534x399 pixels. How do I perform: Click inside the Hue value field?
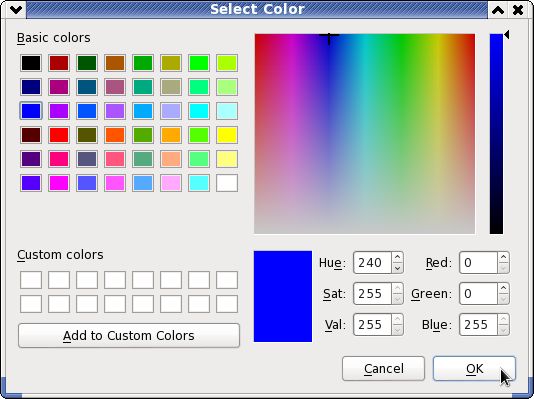(x=373, y=262)
